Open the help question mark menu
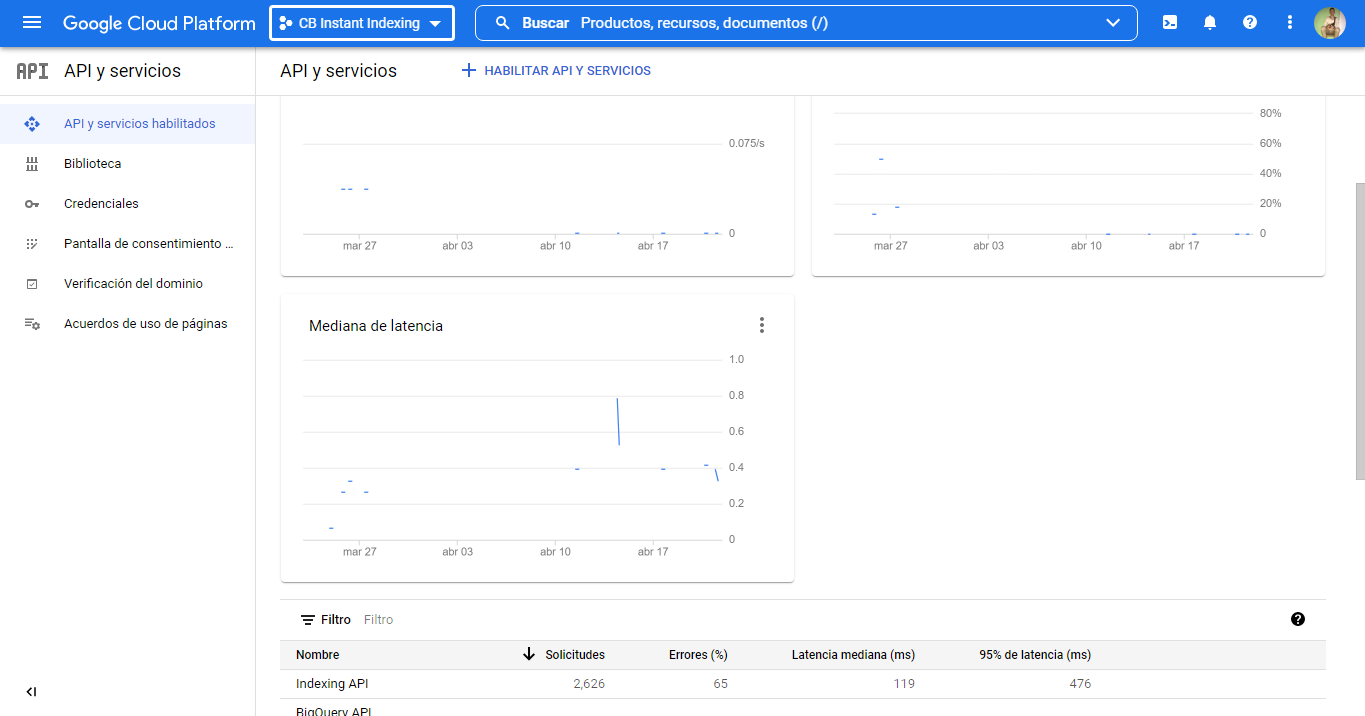1365x716 pixels. coord(1250,22)
